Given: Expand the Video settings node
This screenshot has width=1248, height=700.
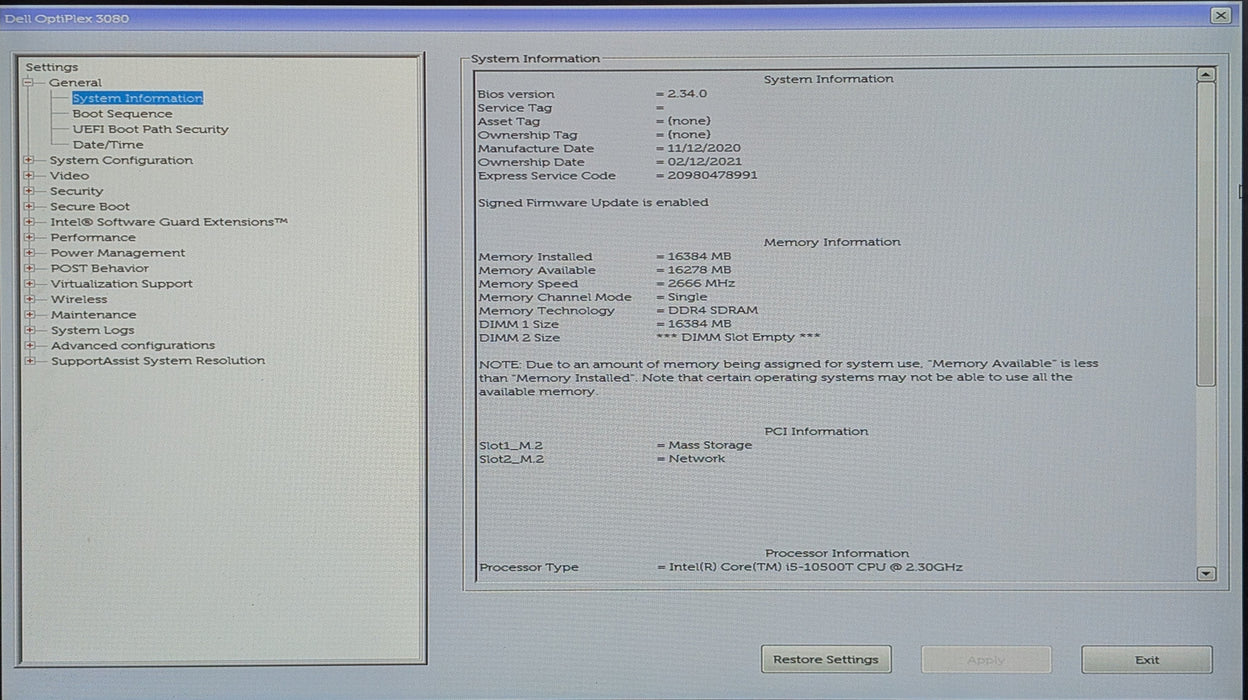Looking at the screenshot, I should [x=29, y=176].
